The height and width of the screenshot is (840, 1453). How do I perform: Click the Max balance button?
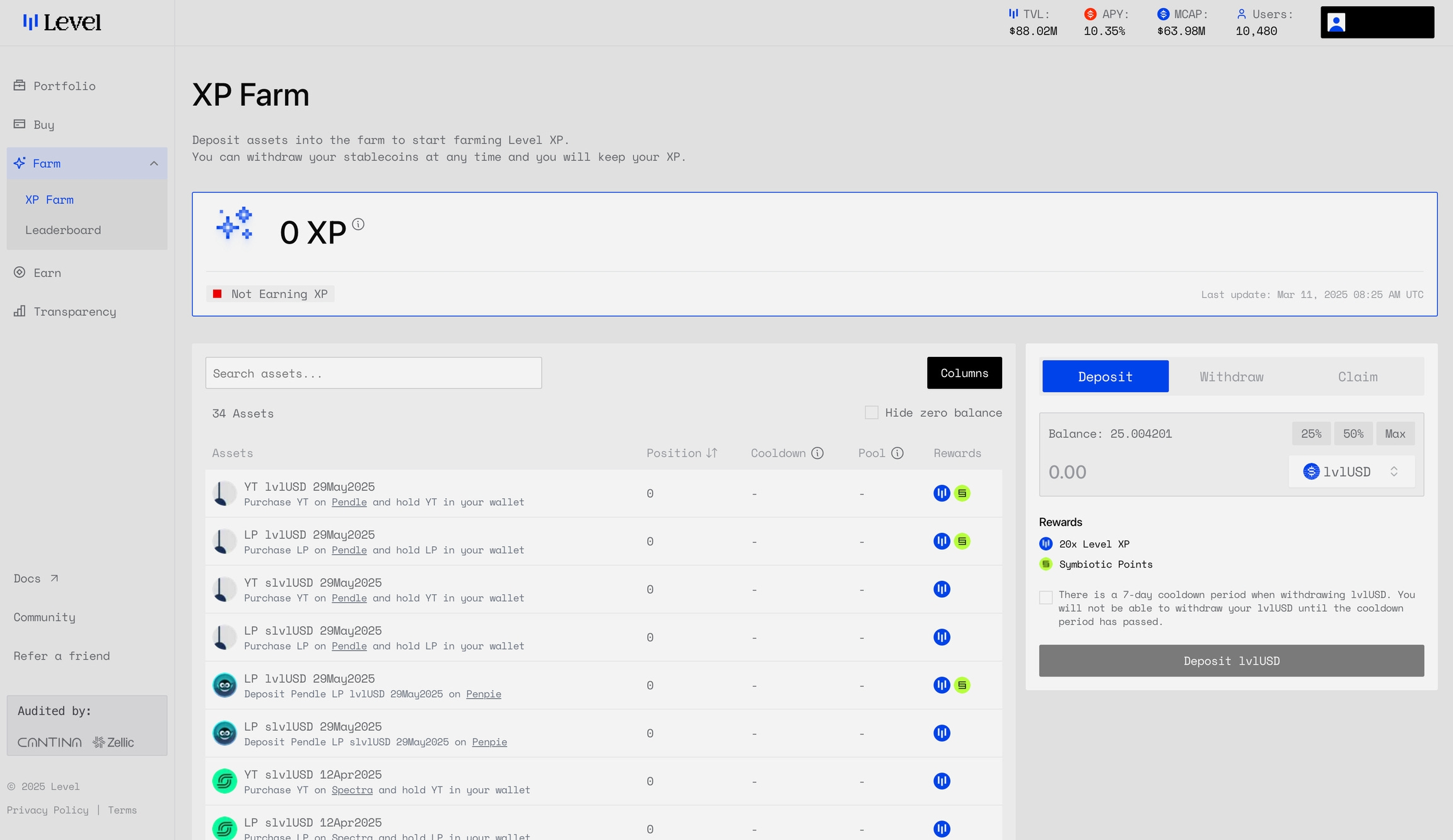point(1395,433)
